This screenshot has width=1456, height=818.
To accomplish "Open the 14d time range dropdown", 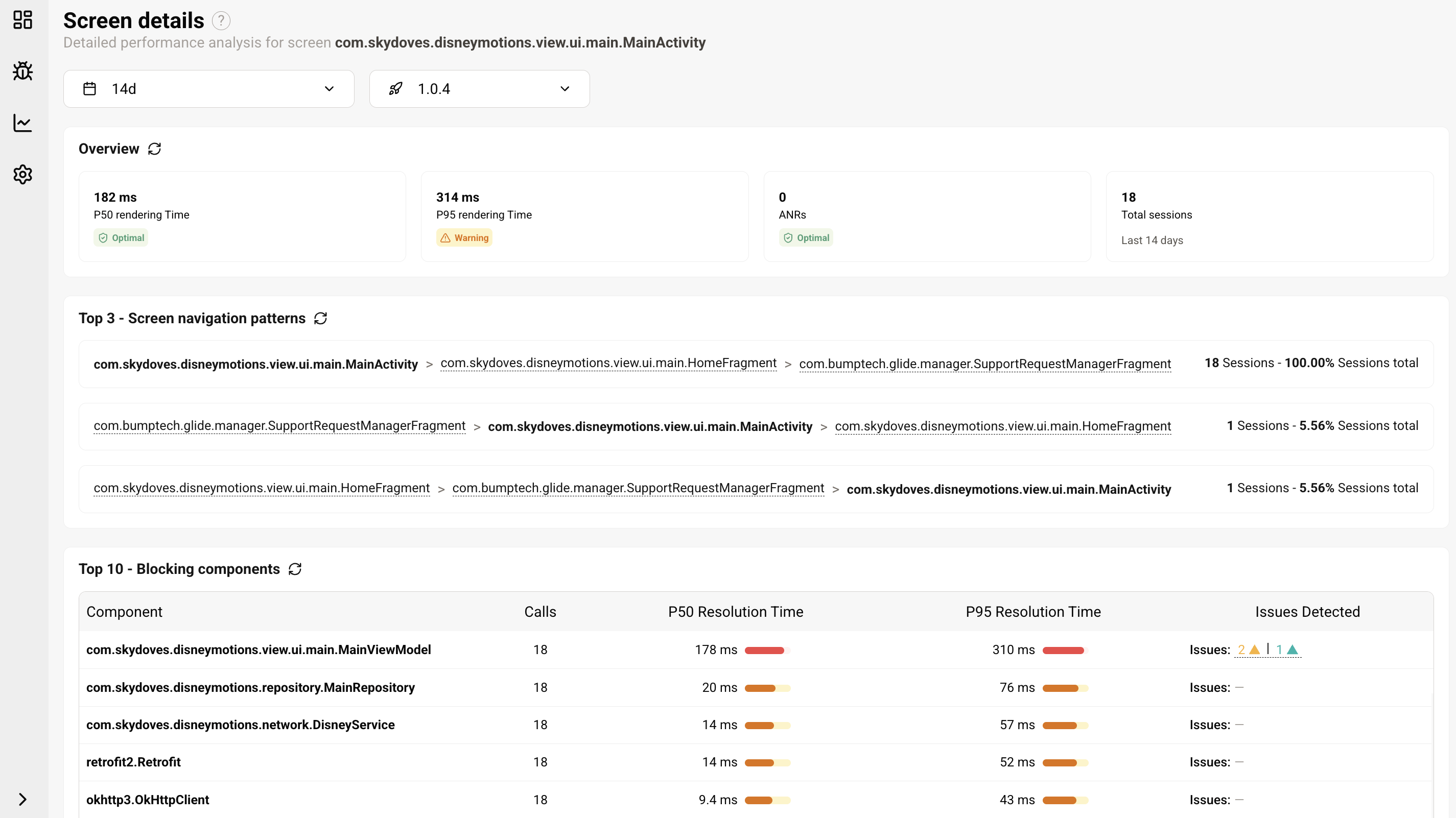I will coord(208,89).
